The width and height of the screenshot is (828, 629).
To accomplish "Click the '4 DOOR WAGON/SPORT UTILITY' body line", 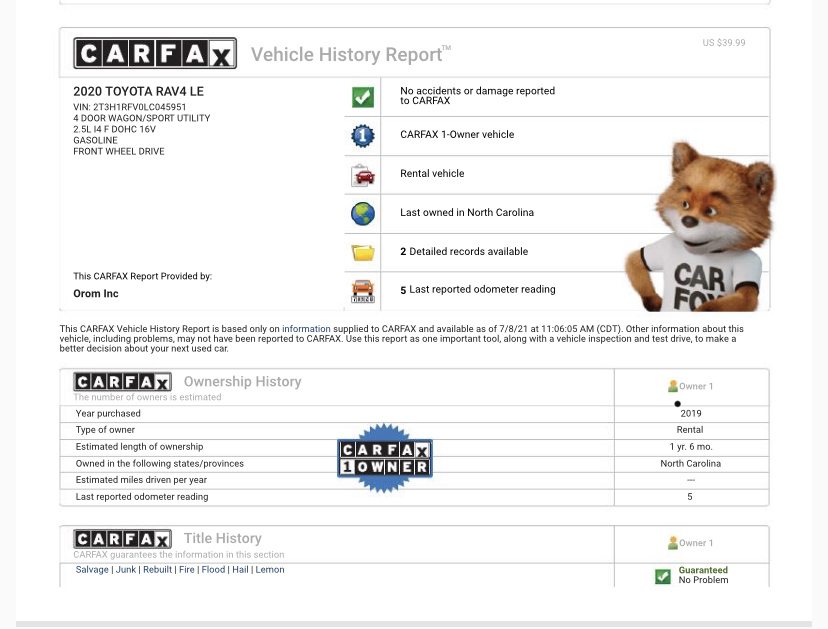I will (142, 118).
